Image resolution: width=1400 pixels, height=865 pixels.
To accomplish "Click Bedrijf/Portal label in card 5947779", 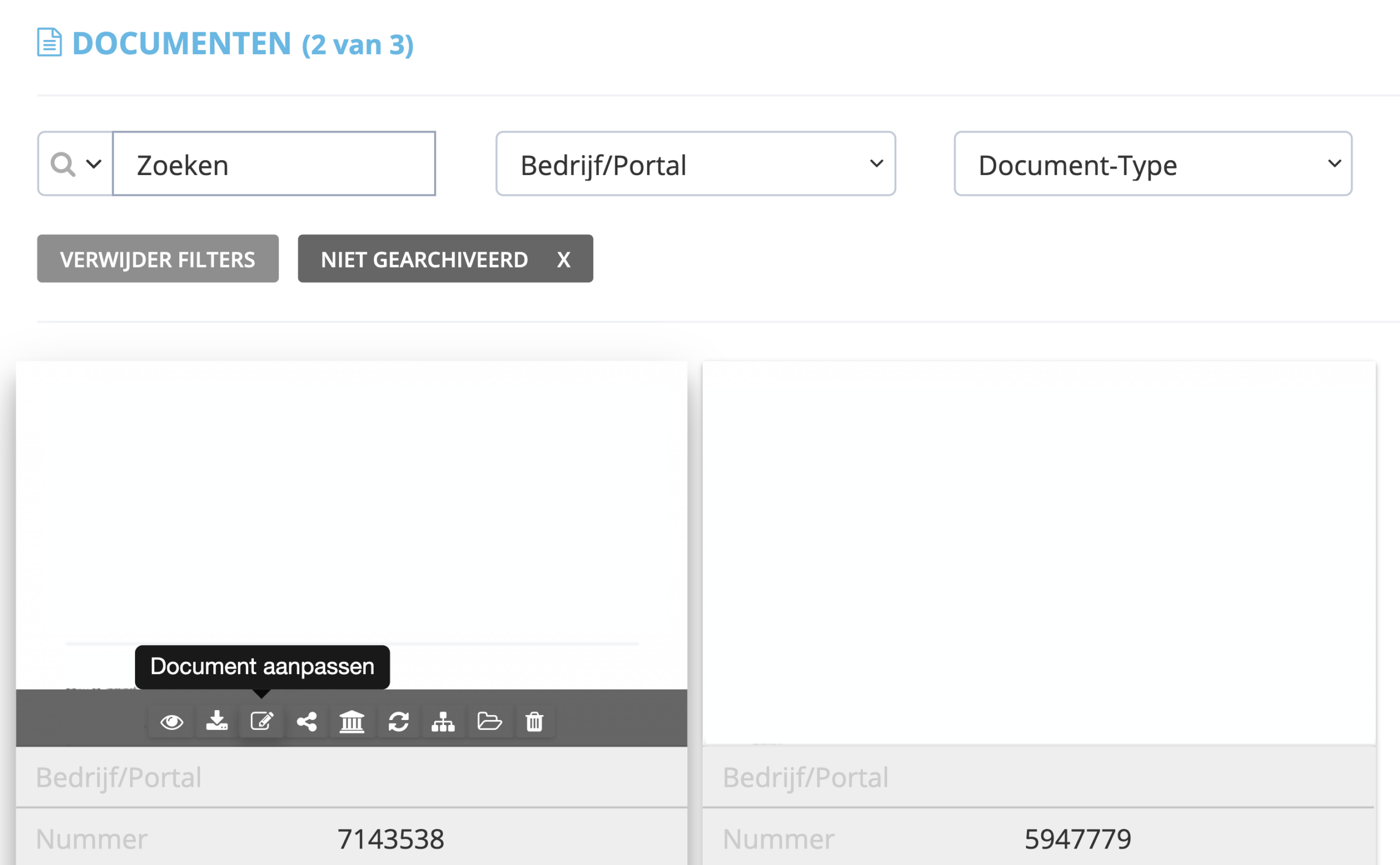I will [806, 777].
